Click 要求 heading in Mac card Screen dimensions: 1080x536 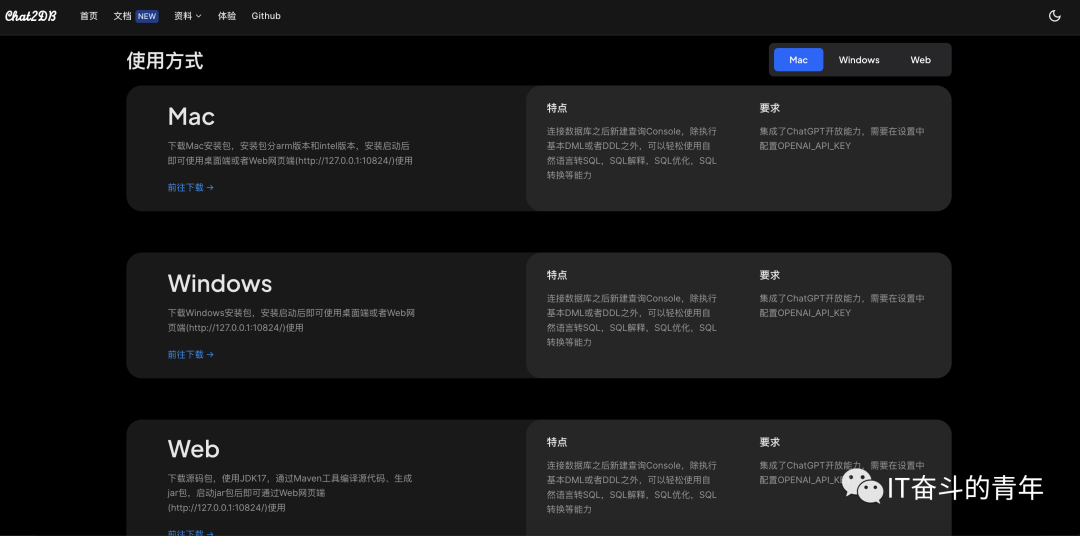tap(770, 108)
